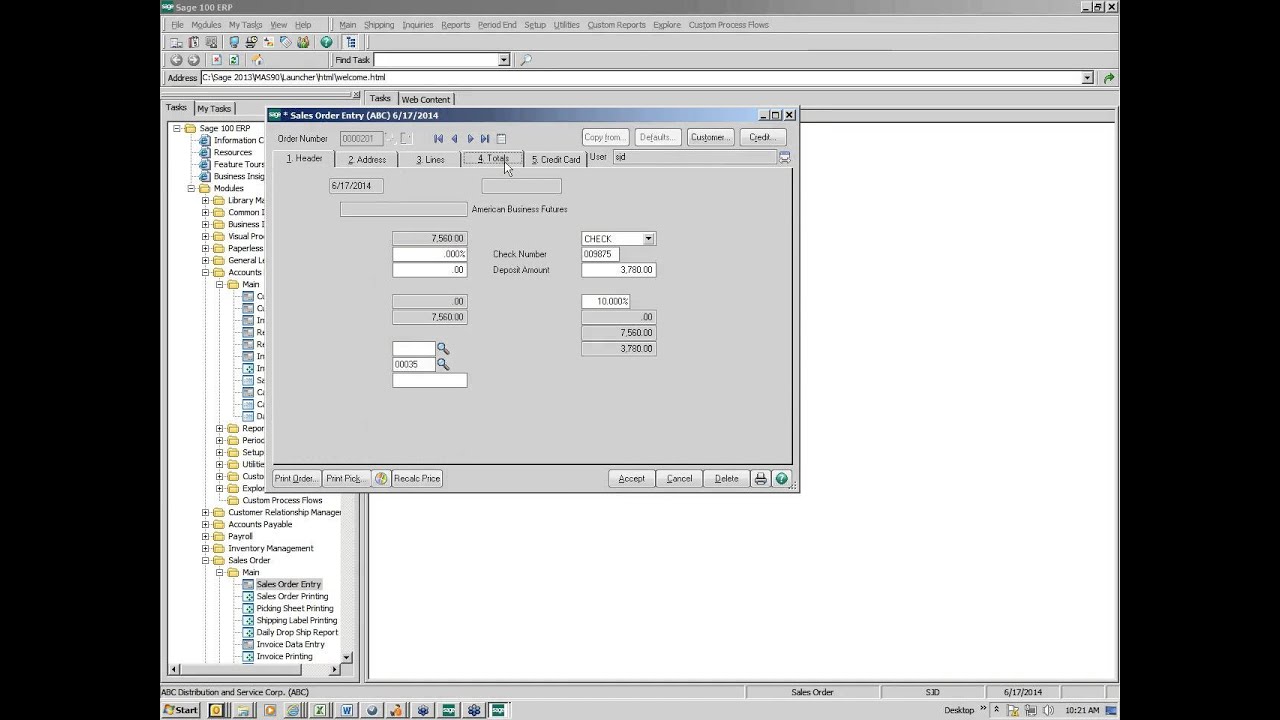This screenshot has height=720, width=1280.
Task: Click the Find Task magnifier icon
Action: (x=526, y=60)
